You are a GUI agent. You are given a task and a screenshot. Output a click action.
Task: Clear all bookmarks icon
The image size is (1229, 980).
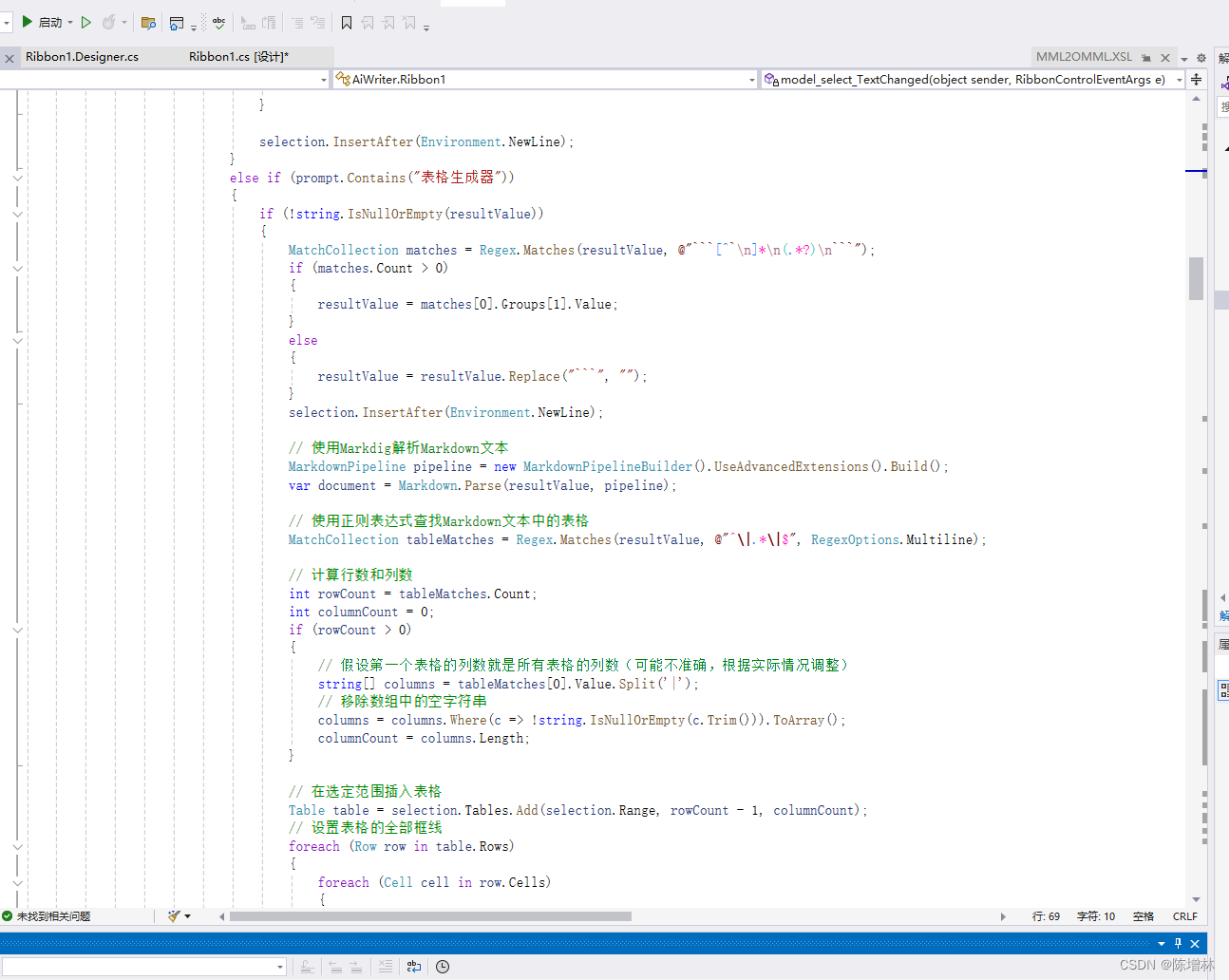coord(409,23)
